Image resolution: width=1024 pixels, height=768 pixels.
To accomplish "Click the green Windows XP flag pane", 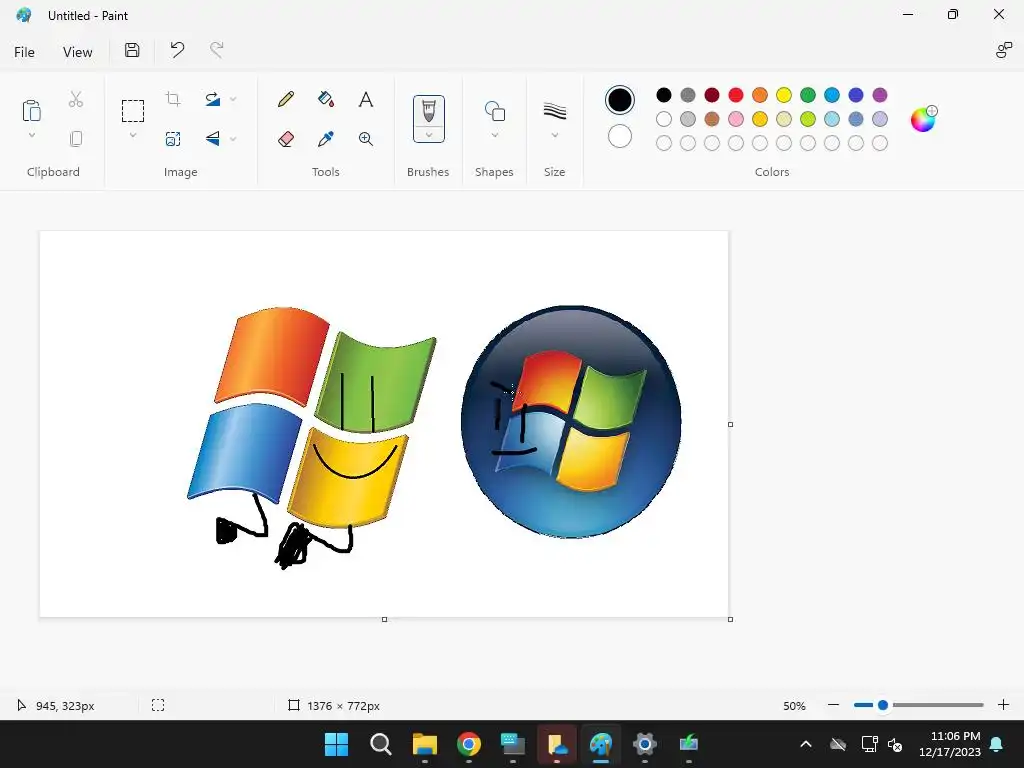I will [375, 382].
